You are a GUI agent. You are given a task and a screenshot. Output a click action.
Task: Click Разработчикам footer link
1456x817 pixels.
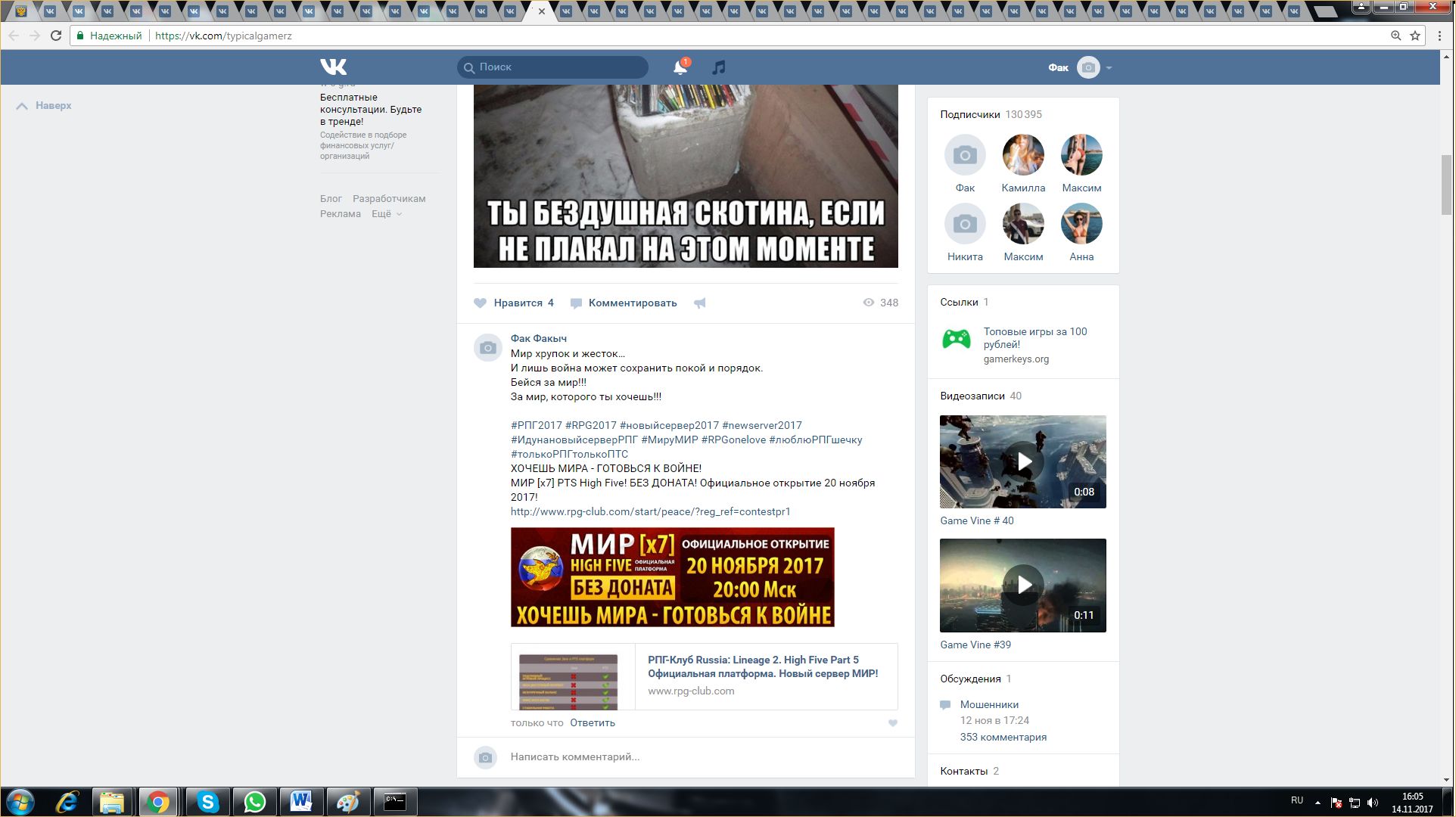tap(389, 199)
